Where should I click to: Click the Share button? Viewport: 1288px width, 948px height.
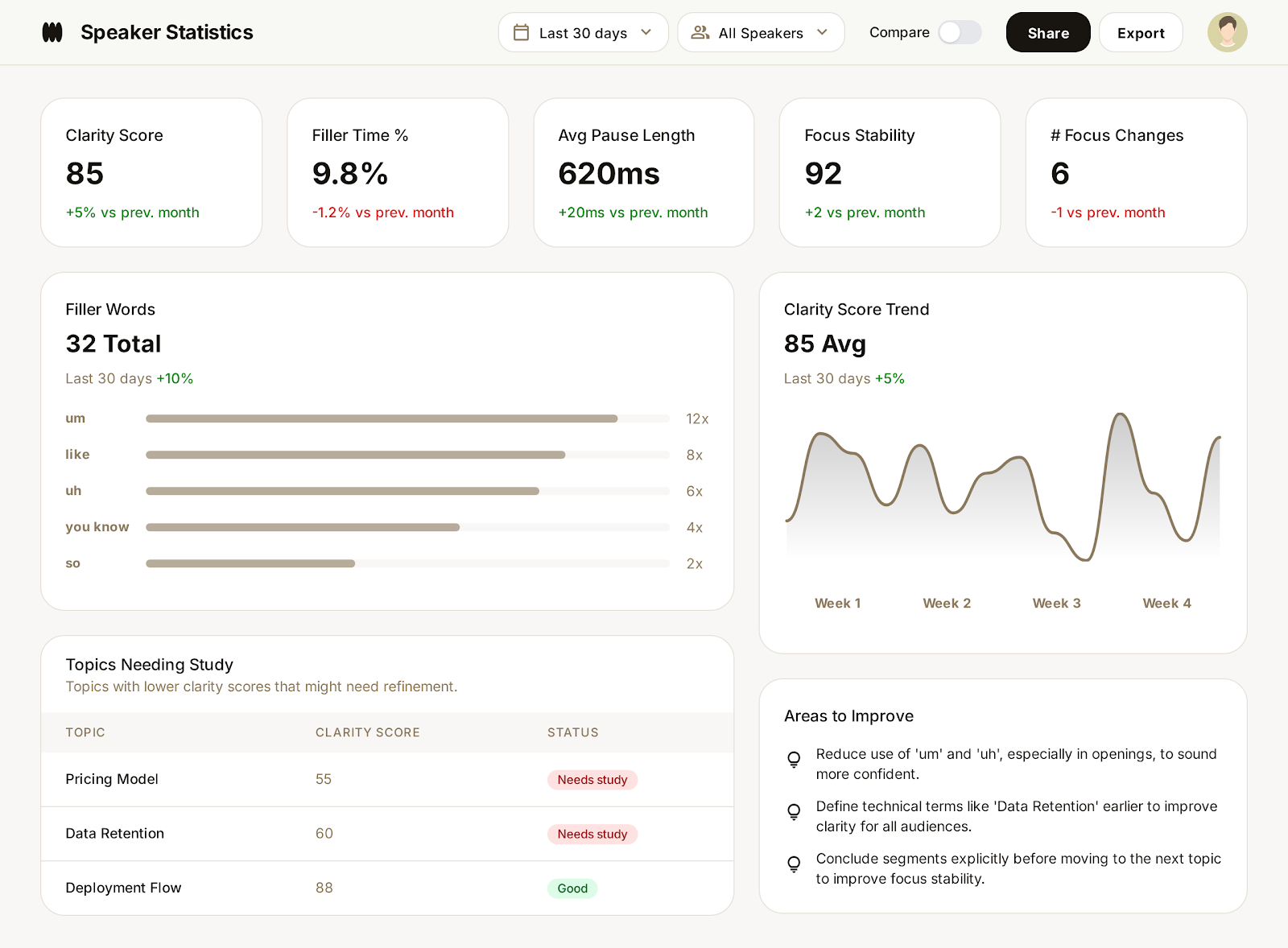pos(1048,32)
